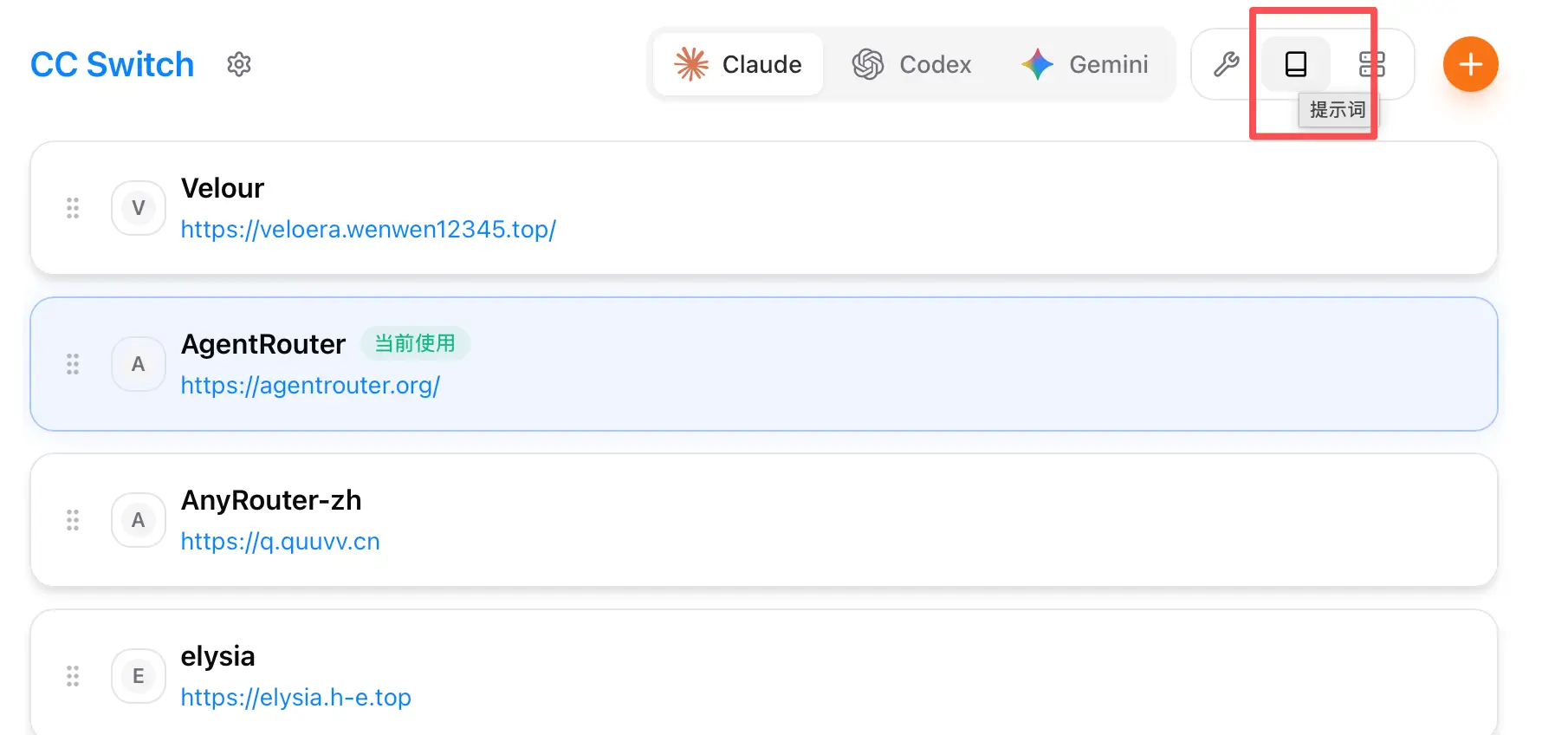Viewport: 1568px width, 735px height.
Task: Click the AnyRouter-zh drag handle
Action: (x=73, y=520)
